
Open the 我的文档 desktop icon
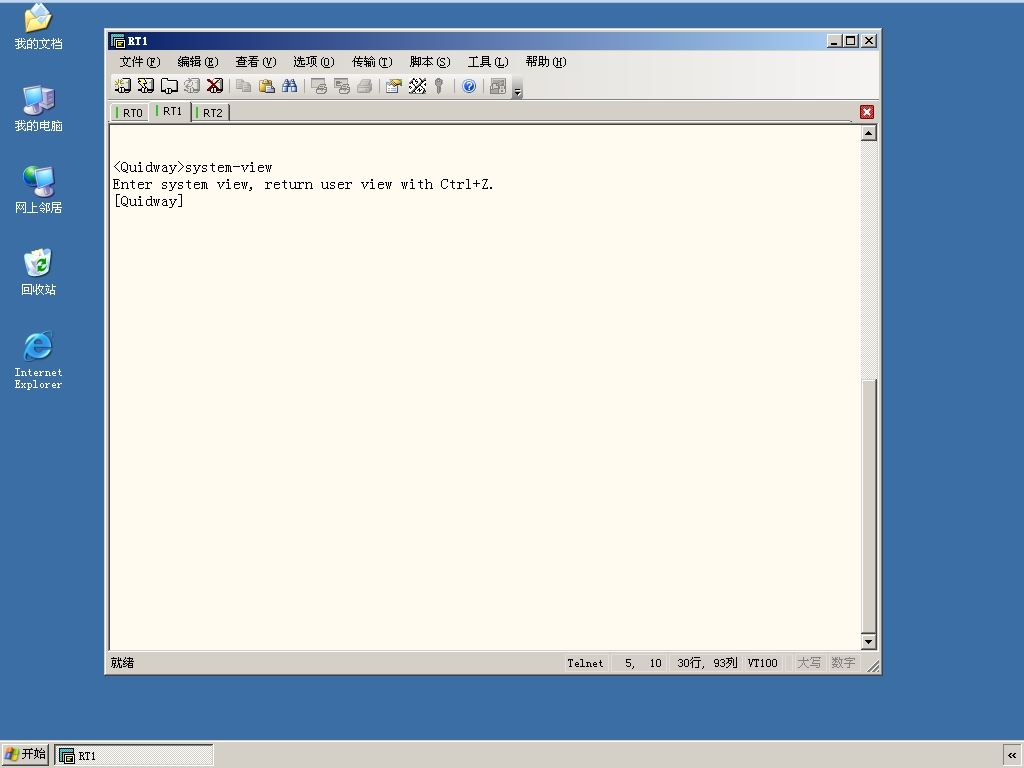(38, 27)
